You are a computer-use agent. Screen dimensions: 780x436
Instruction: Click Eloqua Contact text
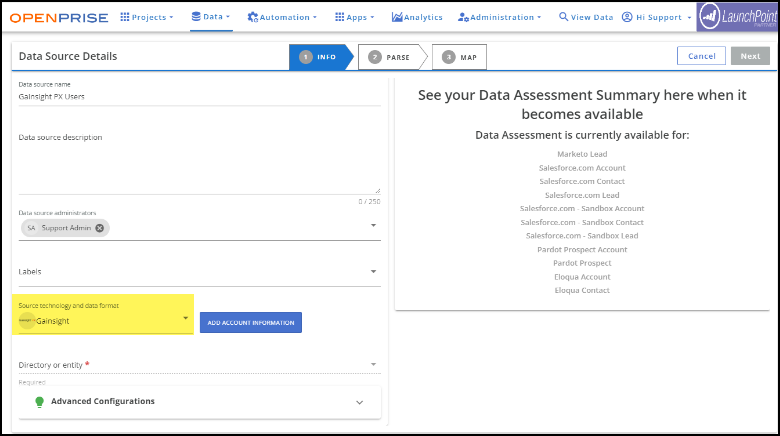582,291
